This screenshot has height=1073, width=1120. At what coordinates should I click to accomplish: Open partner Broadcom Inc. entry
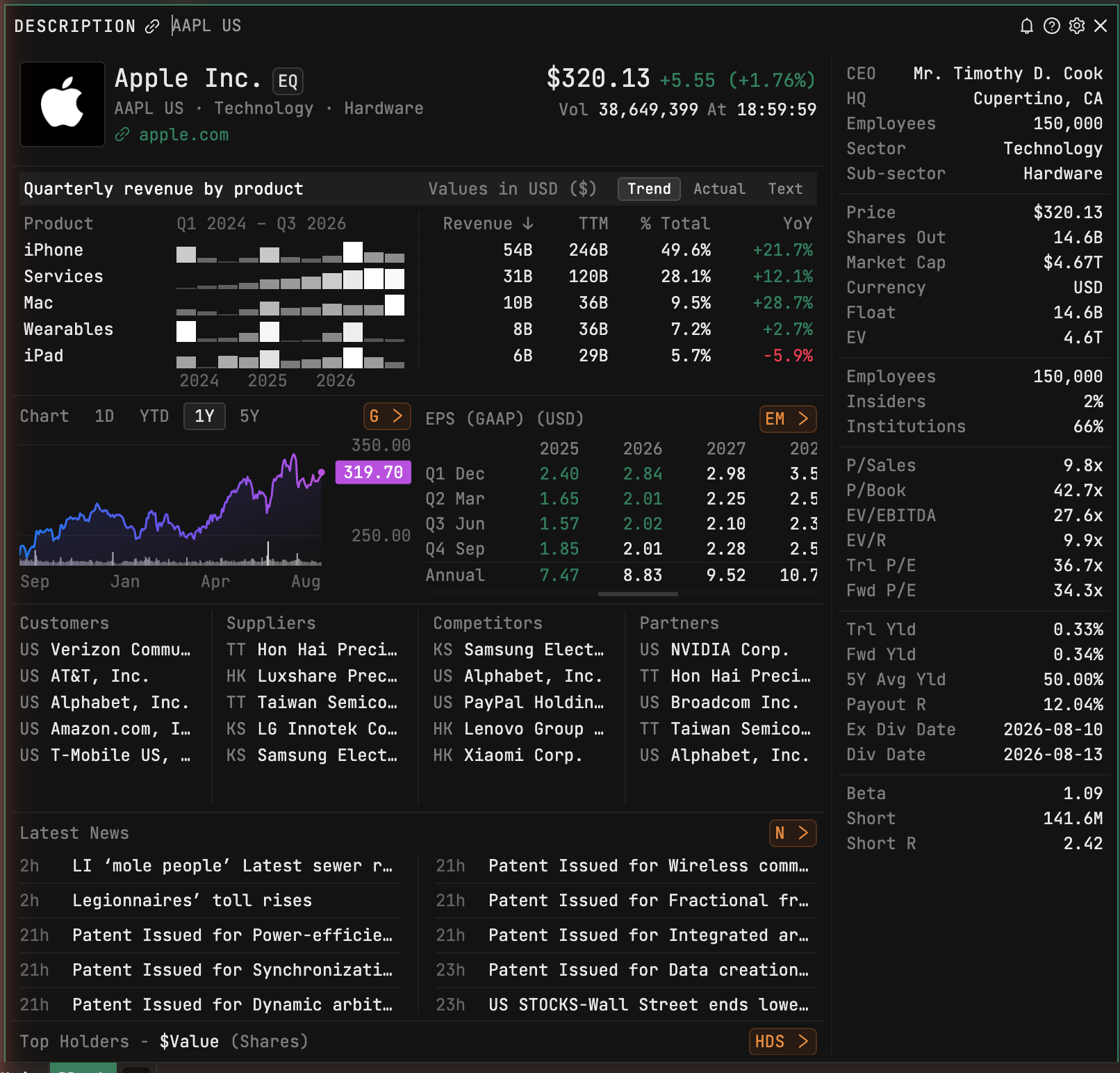click(719, 703)
